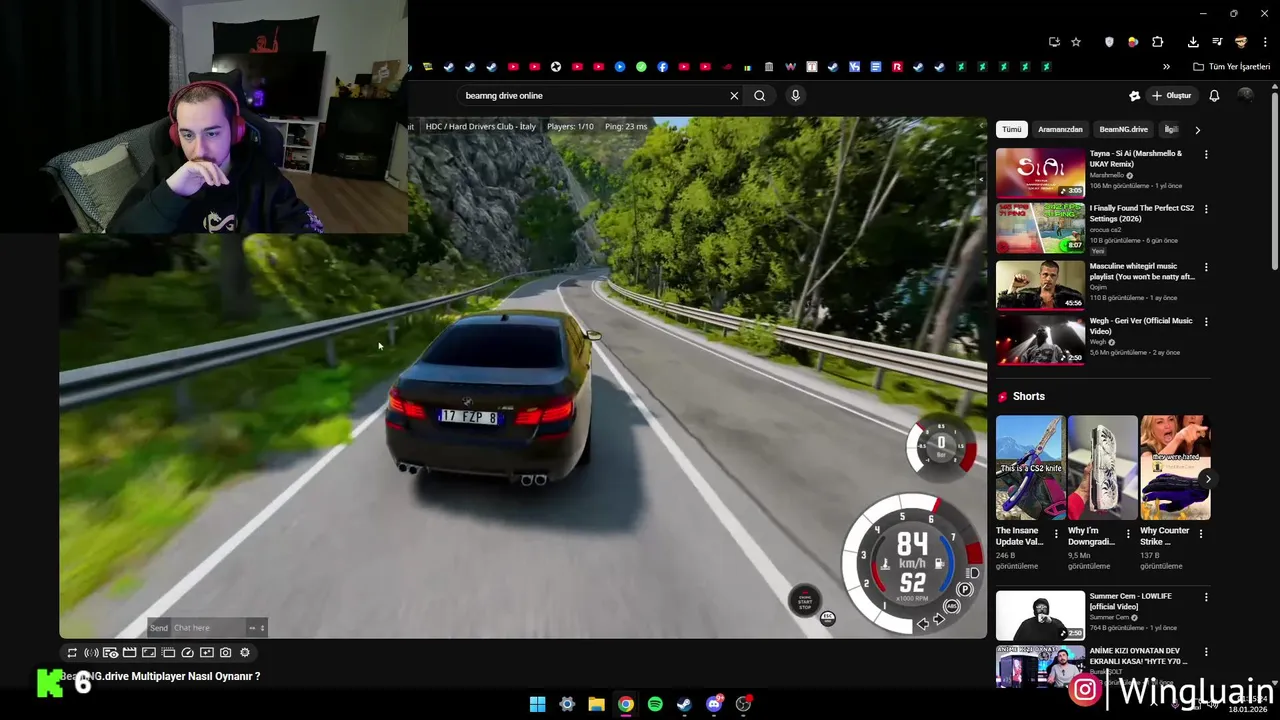Open the Windows Start menu
Screen dimensions: 1280x720
[x=537, y=704]
